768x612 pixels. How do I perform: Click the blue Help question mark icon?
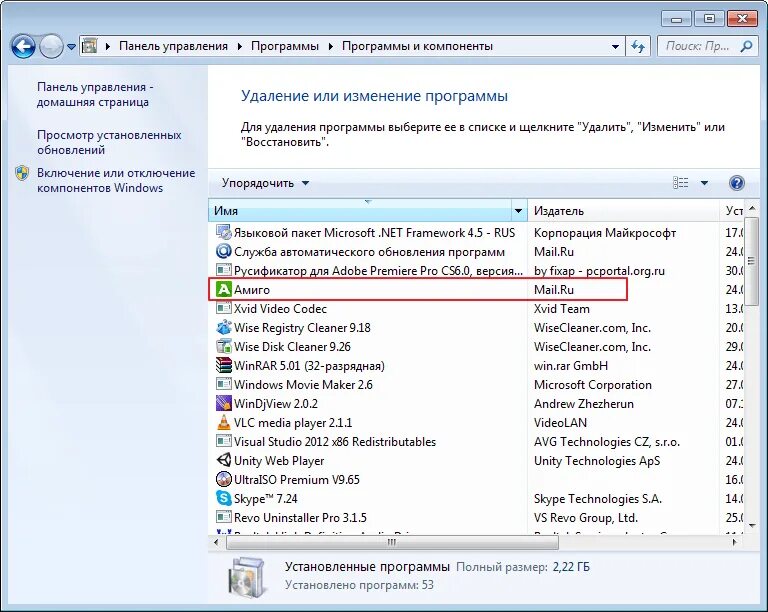[737, 183]
